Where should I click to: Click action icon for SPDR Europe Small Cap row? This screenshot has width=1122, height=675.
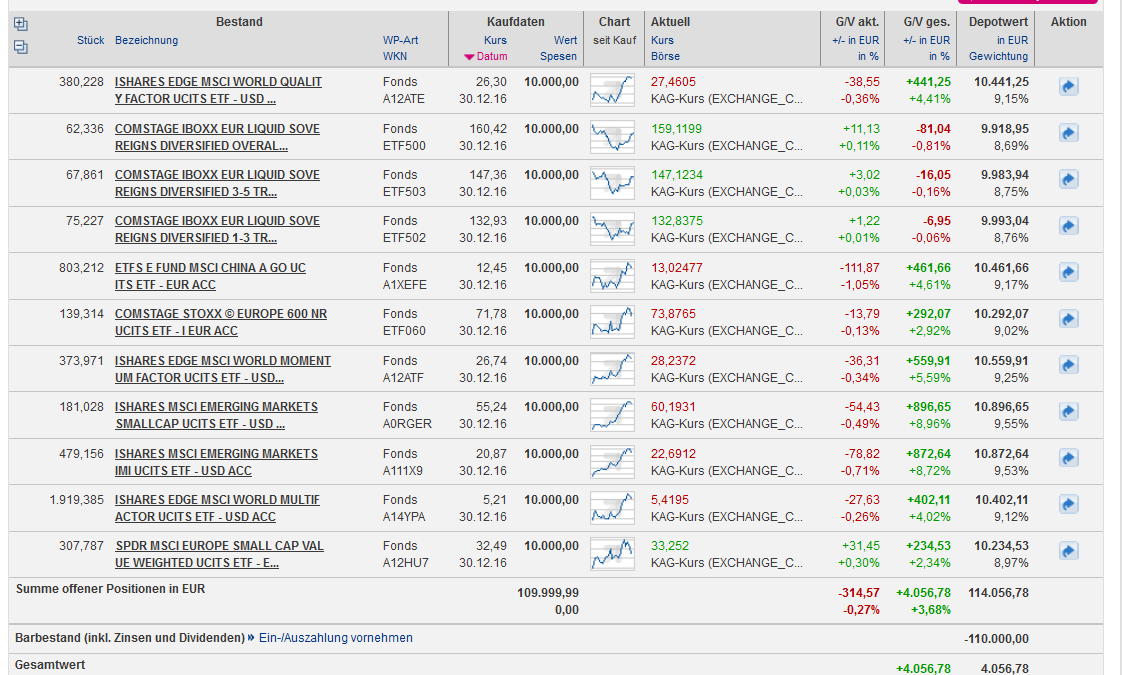click(x=1068, y=551)
